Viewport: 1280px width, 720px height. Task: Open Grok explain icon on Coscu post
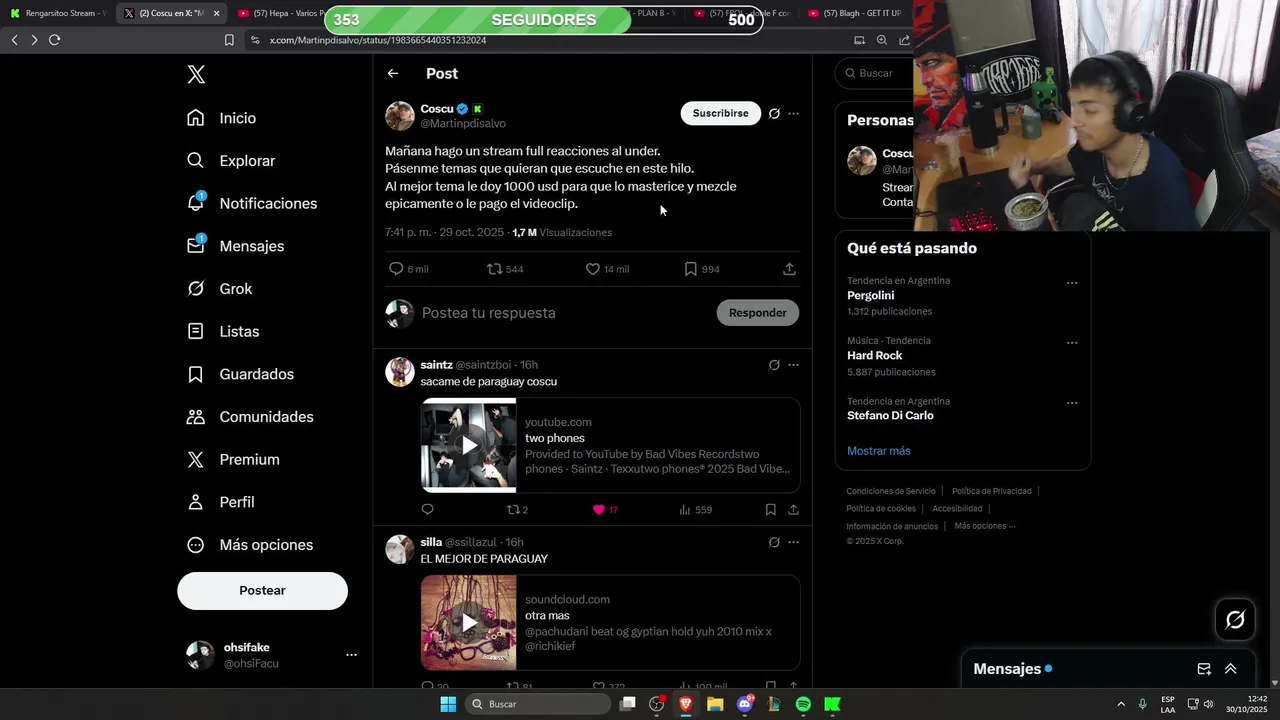tap(774, 114)
